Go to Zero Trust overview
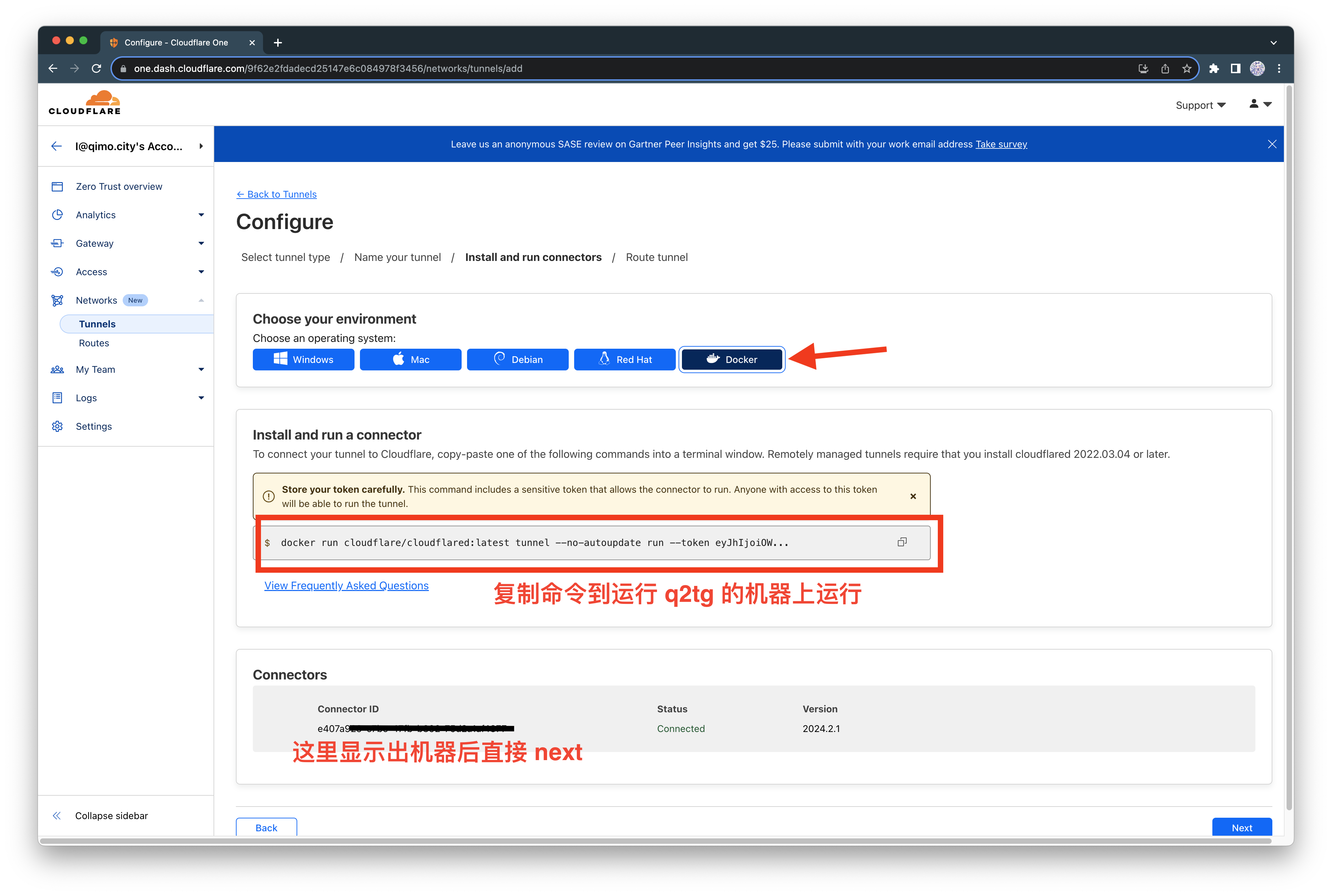The image size is (1332, 896). pyautogui.click(x=119, y=186)
